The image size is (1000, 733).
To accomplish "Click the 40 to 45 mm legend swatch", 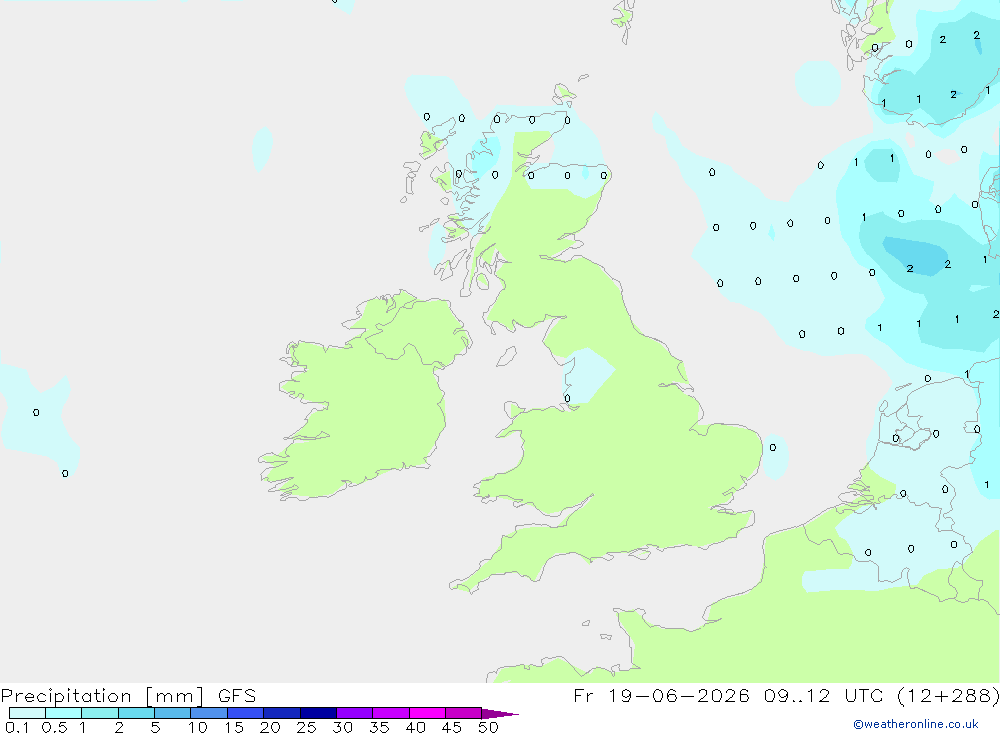I will (x=427, y=713).
